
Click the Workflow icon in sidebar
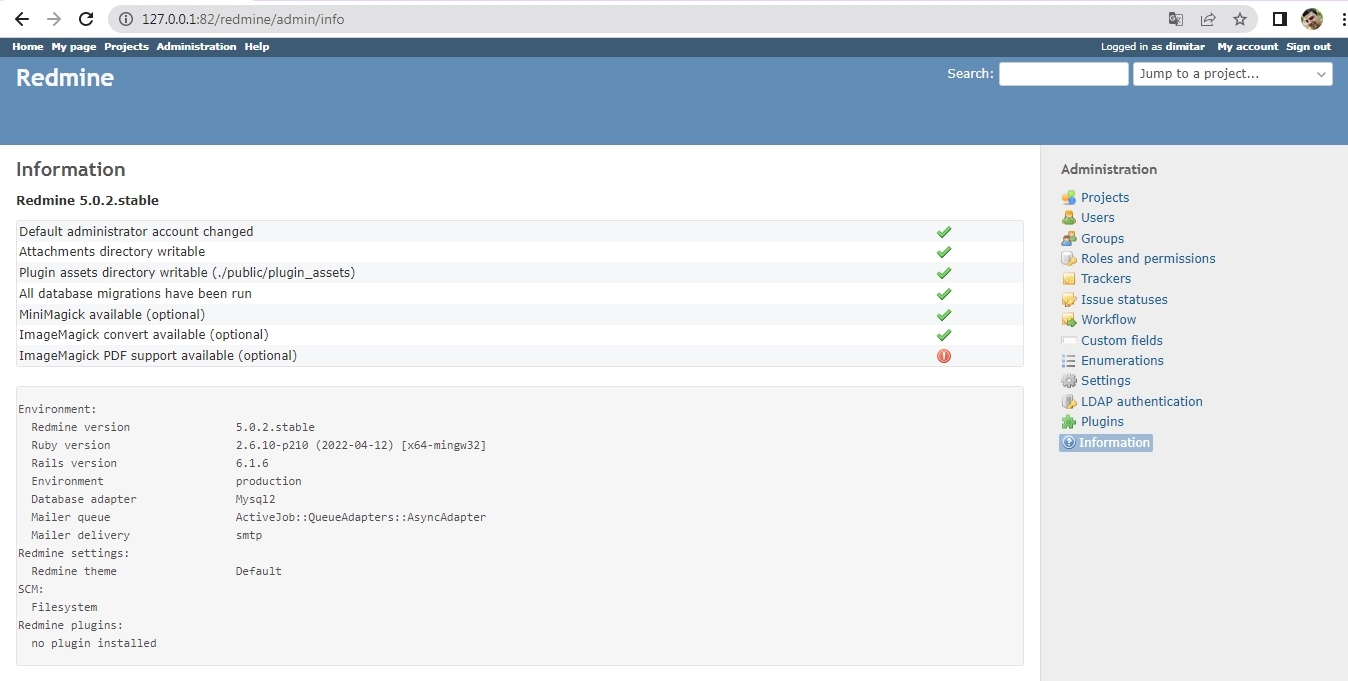click(1069, 320)
